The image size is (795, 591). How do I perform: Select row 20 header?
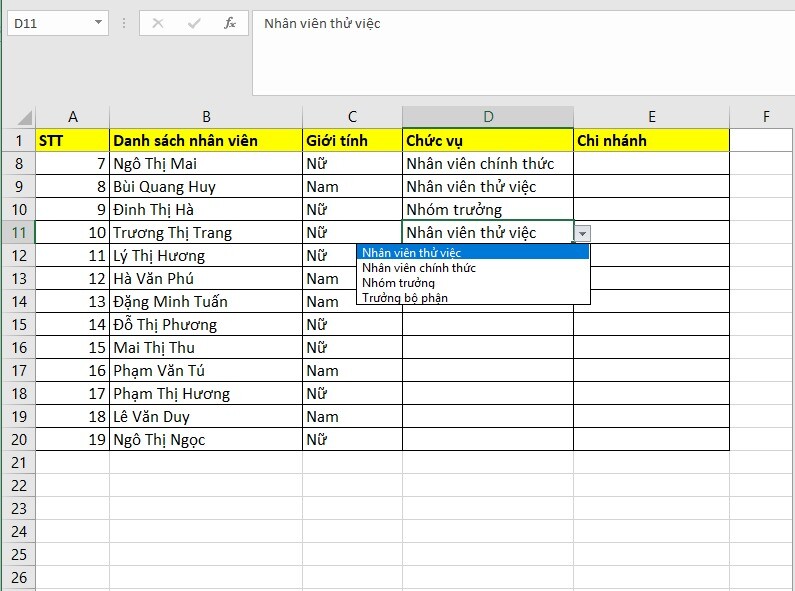coord(19,439)
